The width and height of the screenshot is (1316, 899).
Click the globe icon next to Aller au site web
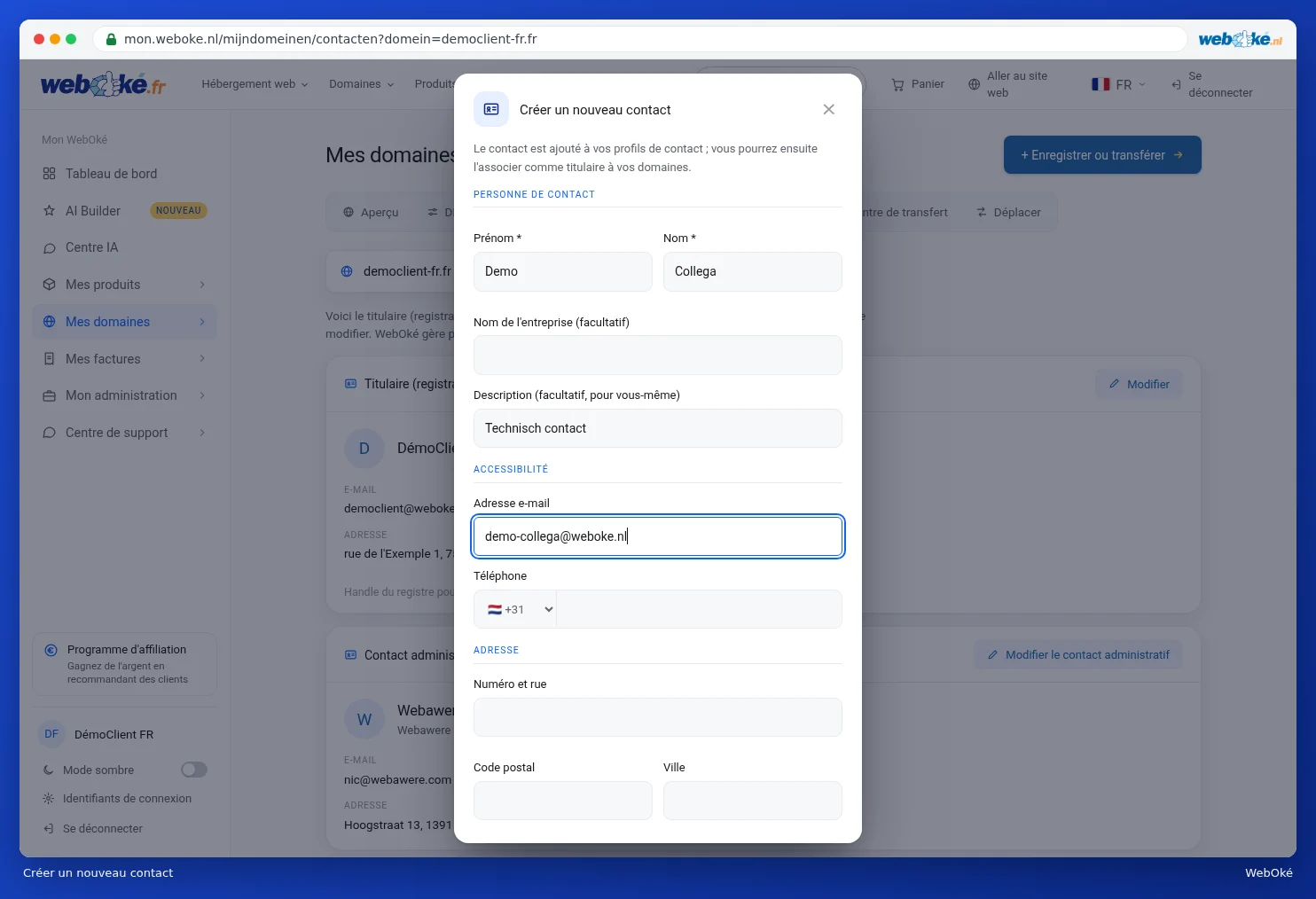click(x=974, y=84)
